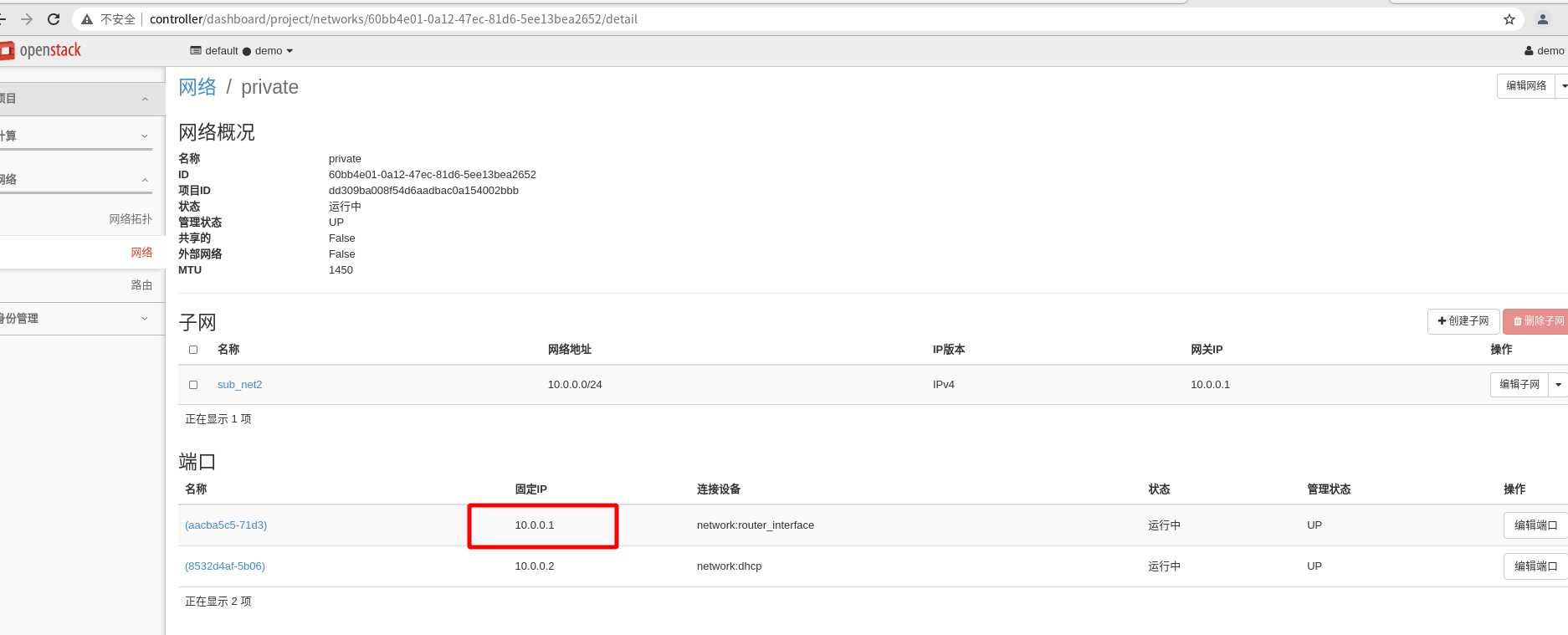The width and height of the screenshot is (1568, 635).
Task: Open the arrow next to 编辑网络
Action: click(x=1562, y=86)
